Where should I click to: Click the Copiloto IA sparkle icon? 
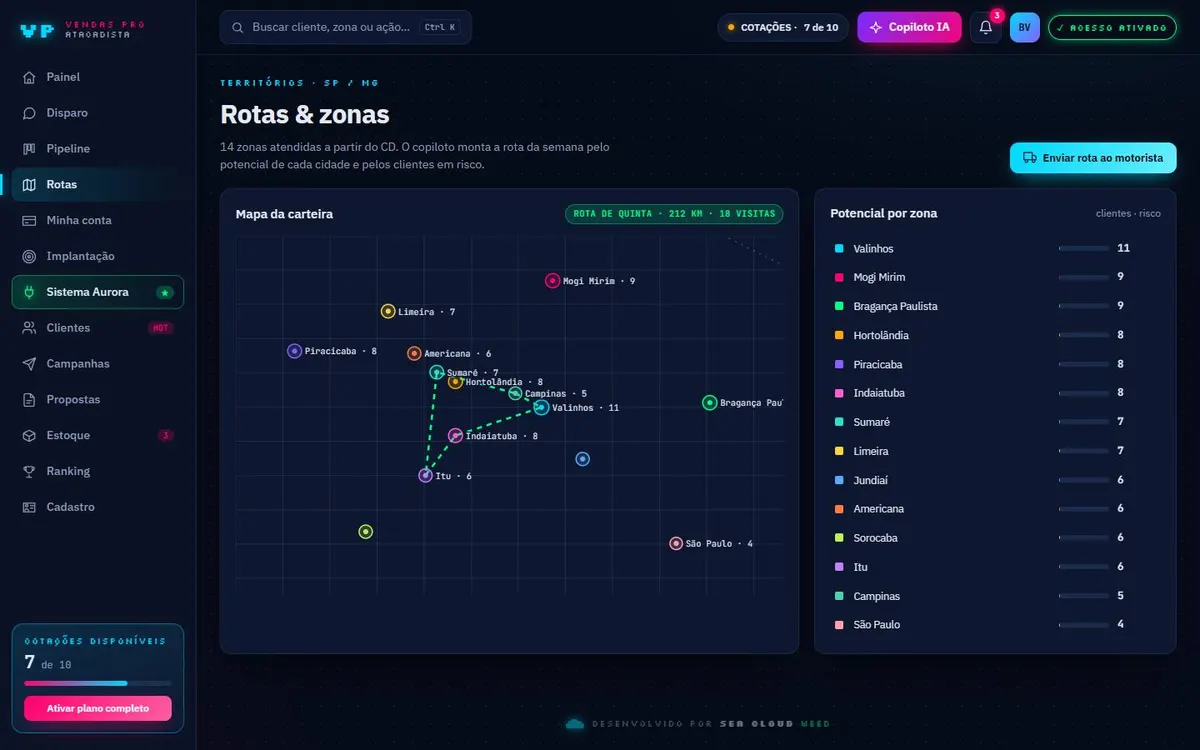876,28
